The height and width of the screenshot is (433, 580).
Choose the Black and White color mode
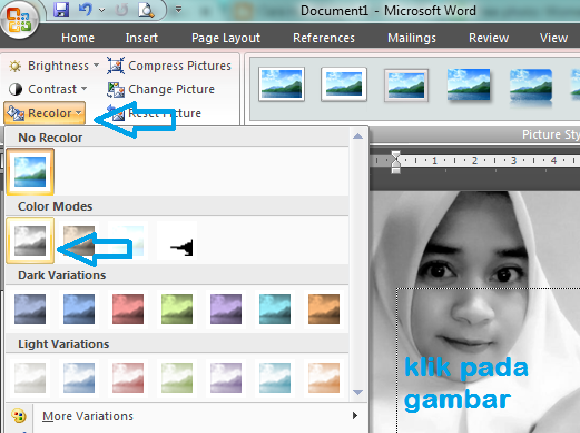click(x=177, y=240)
